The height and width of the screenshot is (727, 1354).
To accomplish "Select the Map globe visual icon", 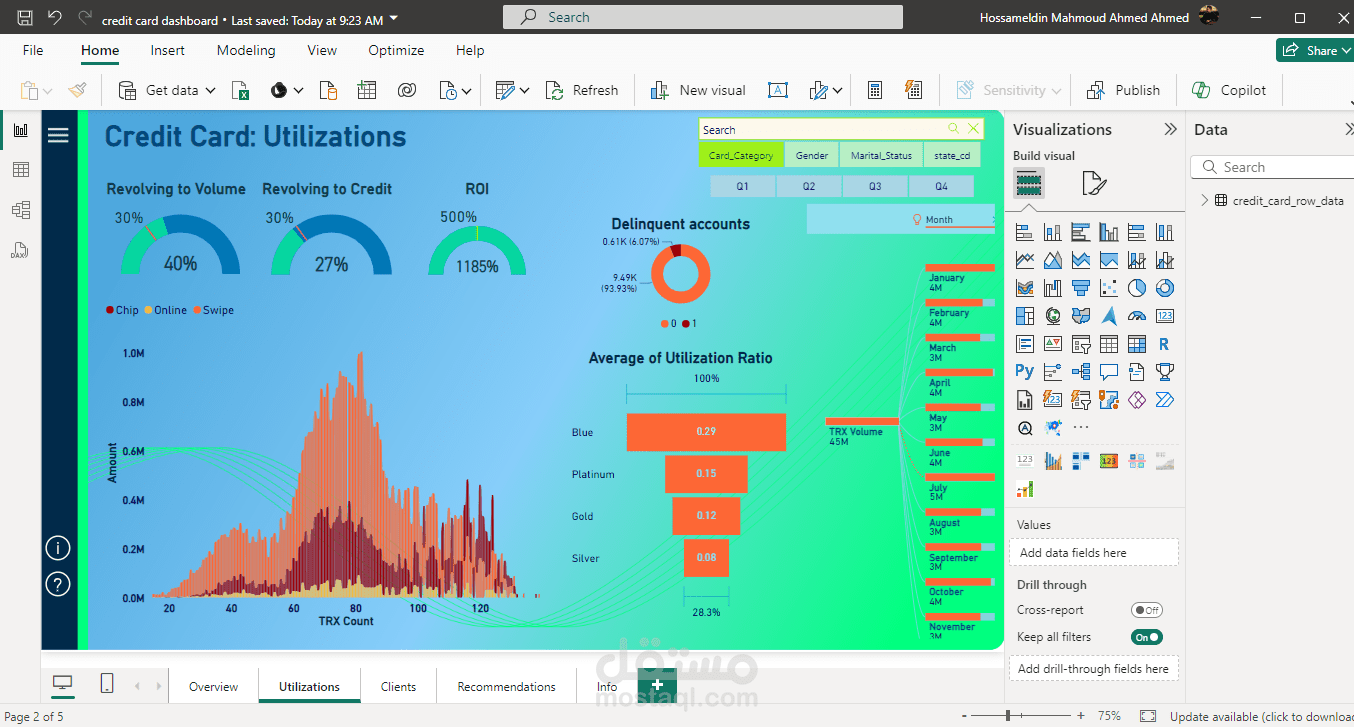I will [x=1053, y=316].
